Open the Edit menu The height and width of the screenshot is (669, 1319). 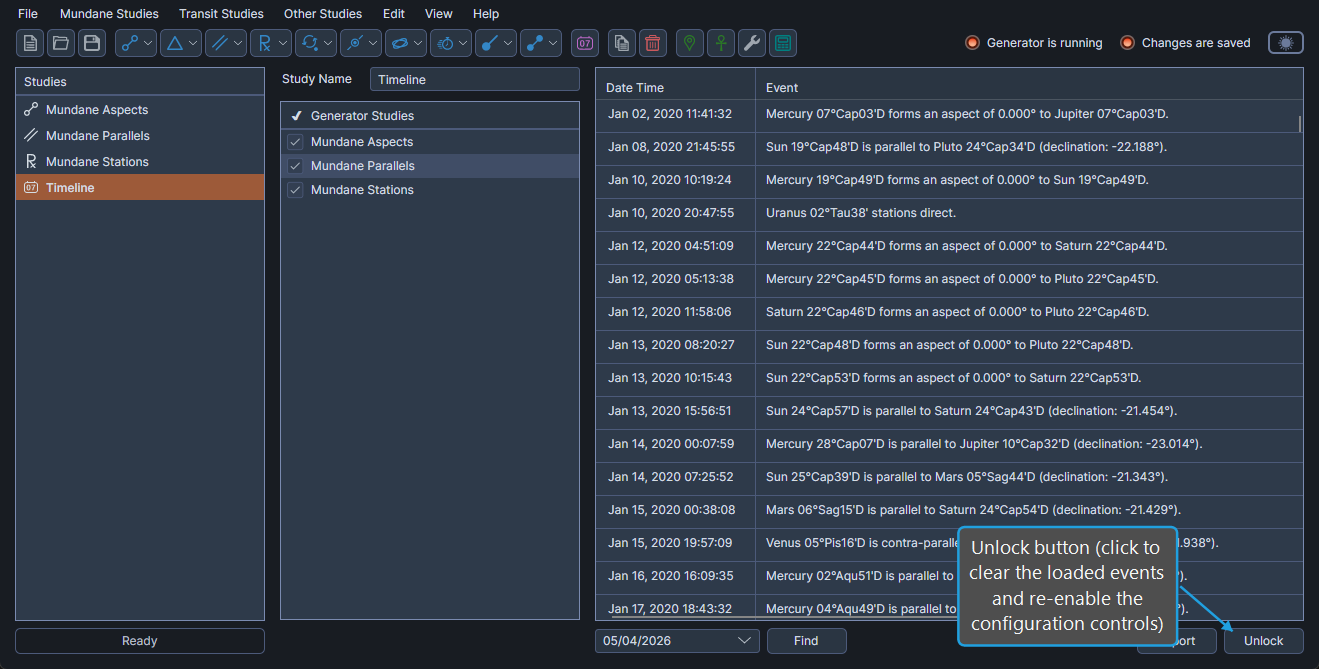coord(394,14)
